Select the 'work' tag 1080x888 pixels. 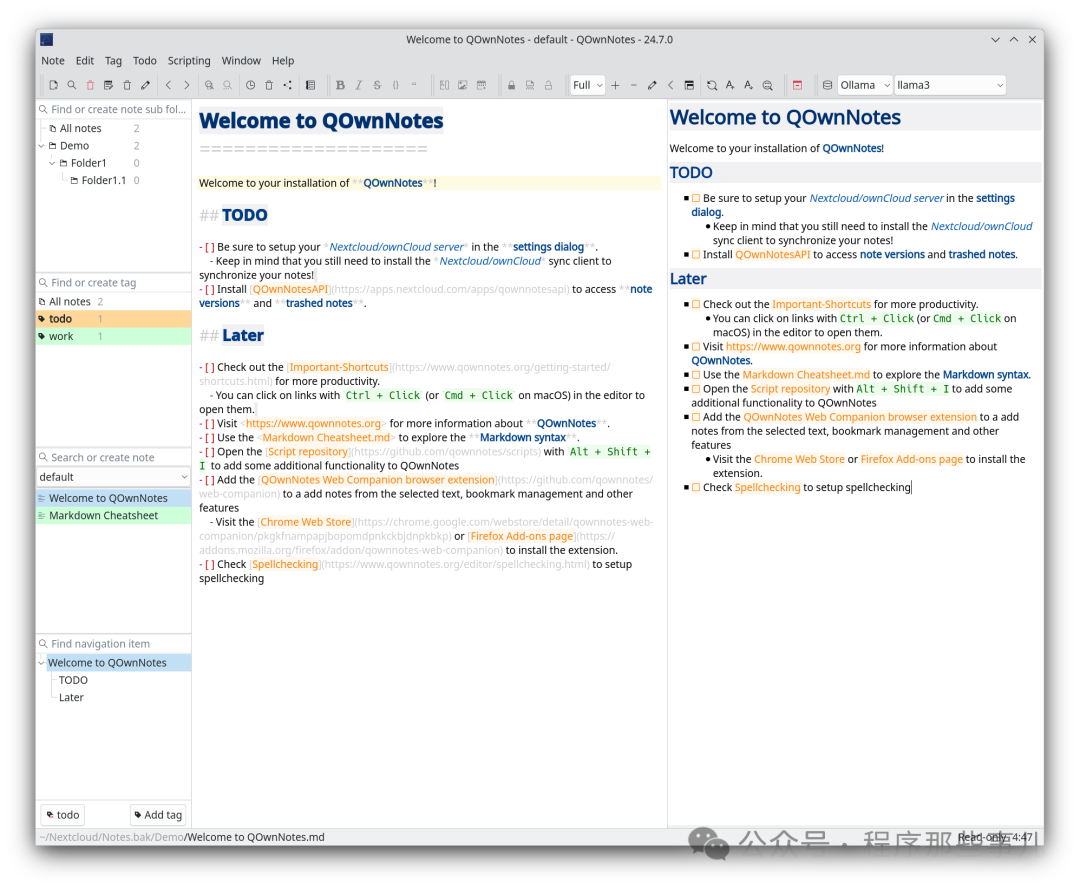114,336
